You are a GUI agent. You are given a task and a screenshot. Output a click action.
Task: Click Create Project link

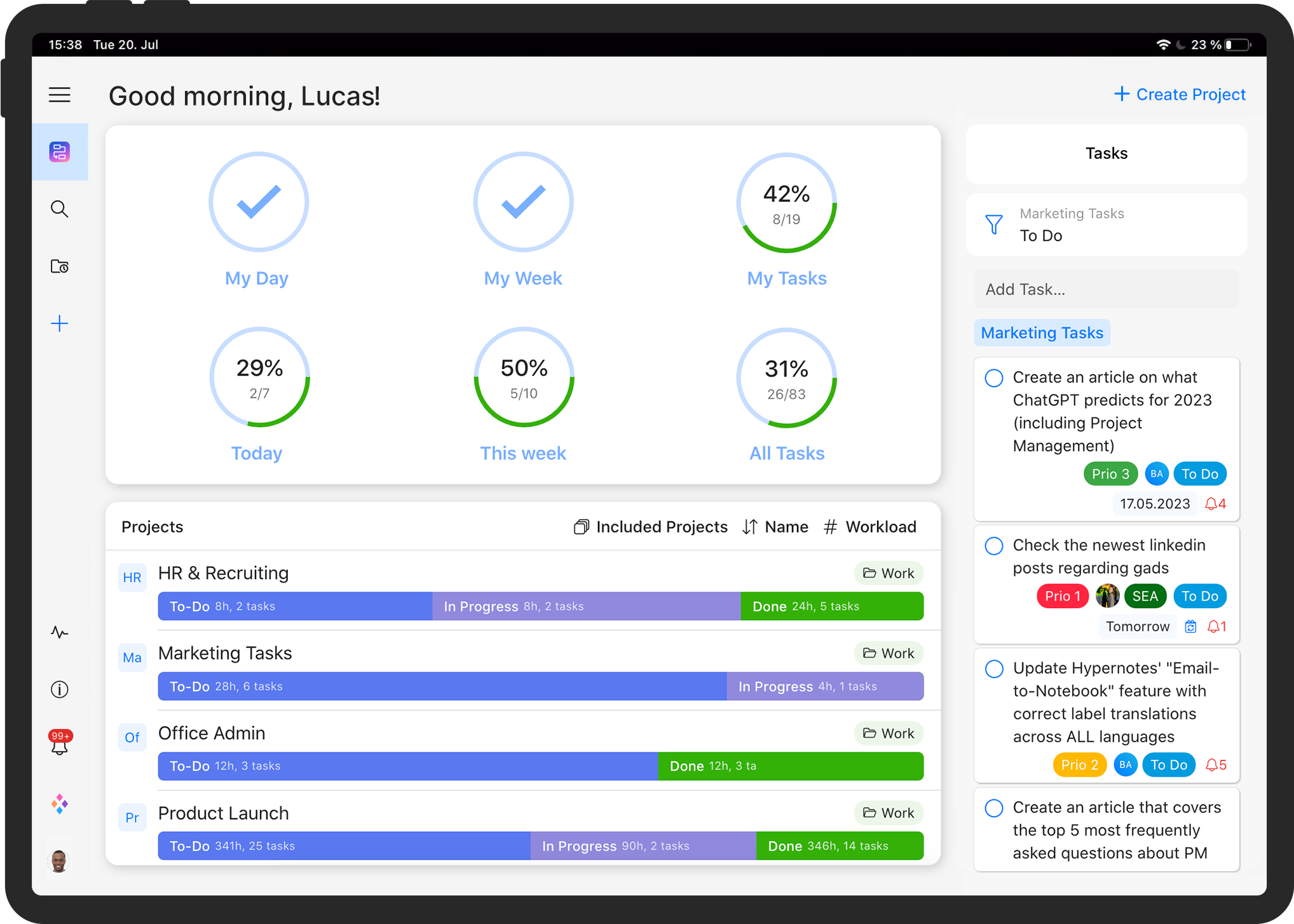pyautogui.click(x=1180, y=94)
